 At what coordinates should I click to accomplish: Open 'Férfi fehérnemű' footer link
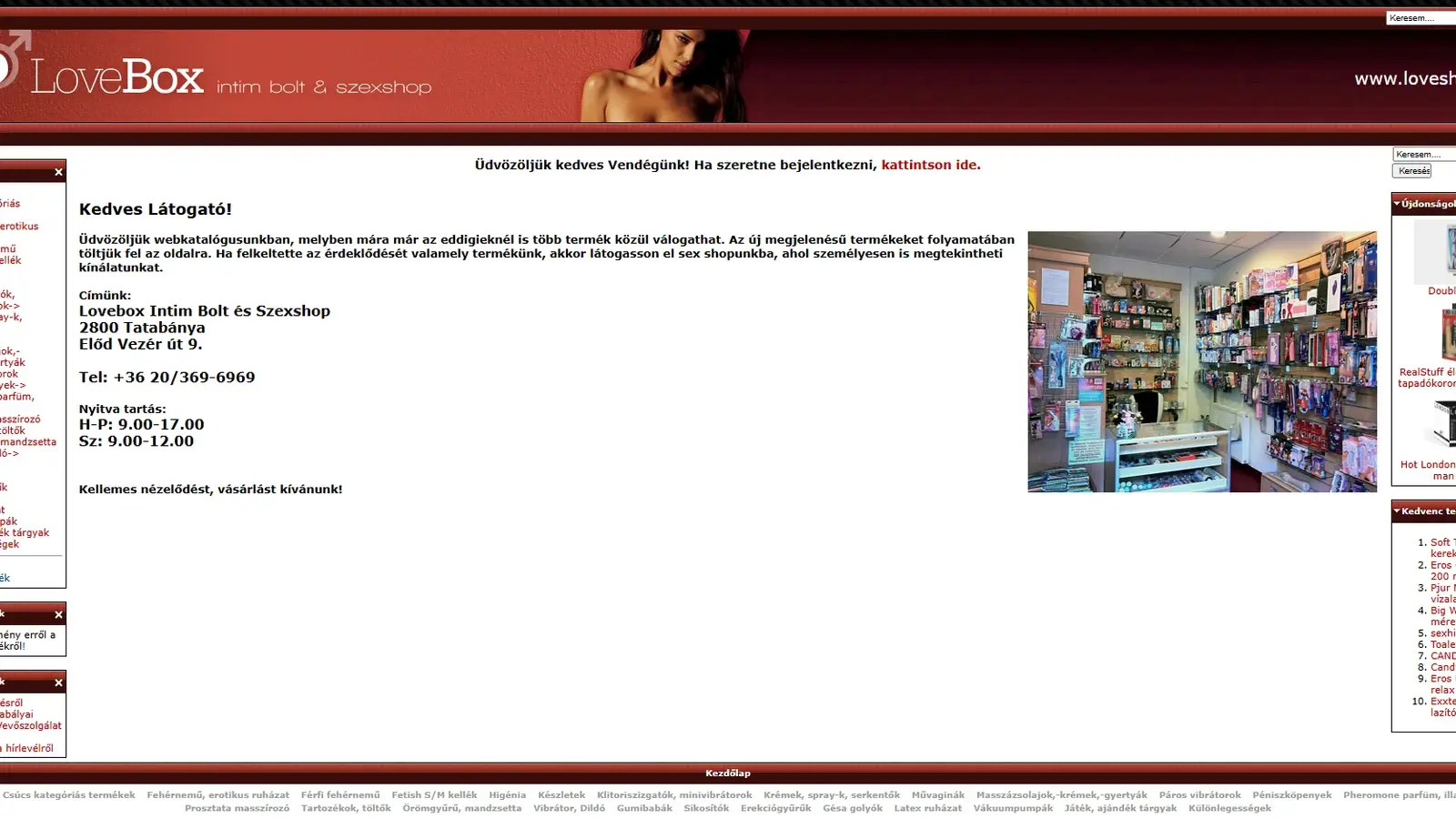340,795
